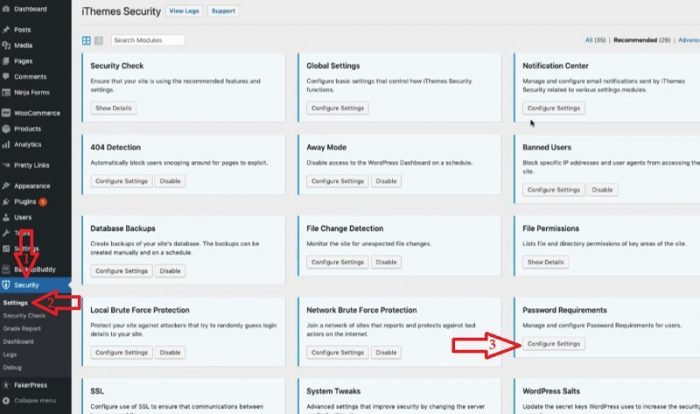Viewport: 700px width, 414px height.
Task: Open the Security Dashboard submenu item
Action: click(18, 341)
